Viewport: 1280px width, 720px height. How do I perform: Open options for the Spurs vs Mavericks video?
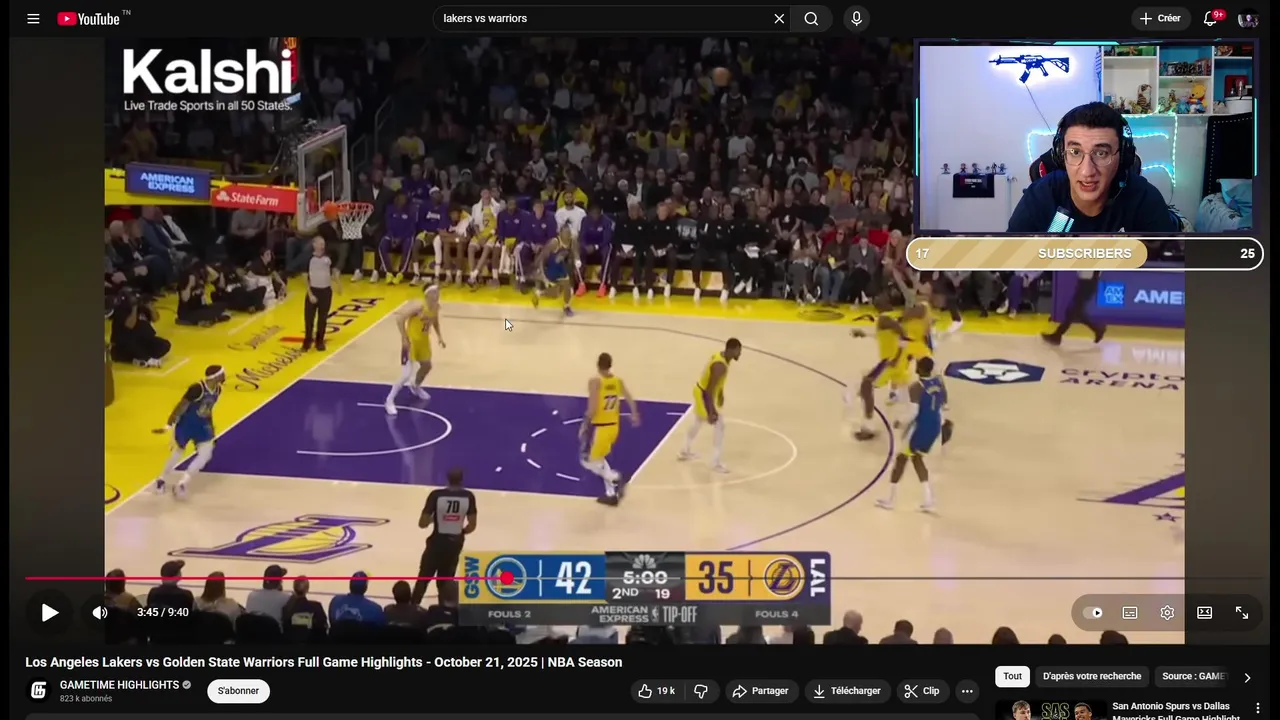[x=1258, y=709]
